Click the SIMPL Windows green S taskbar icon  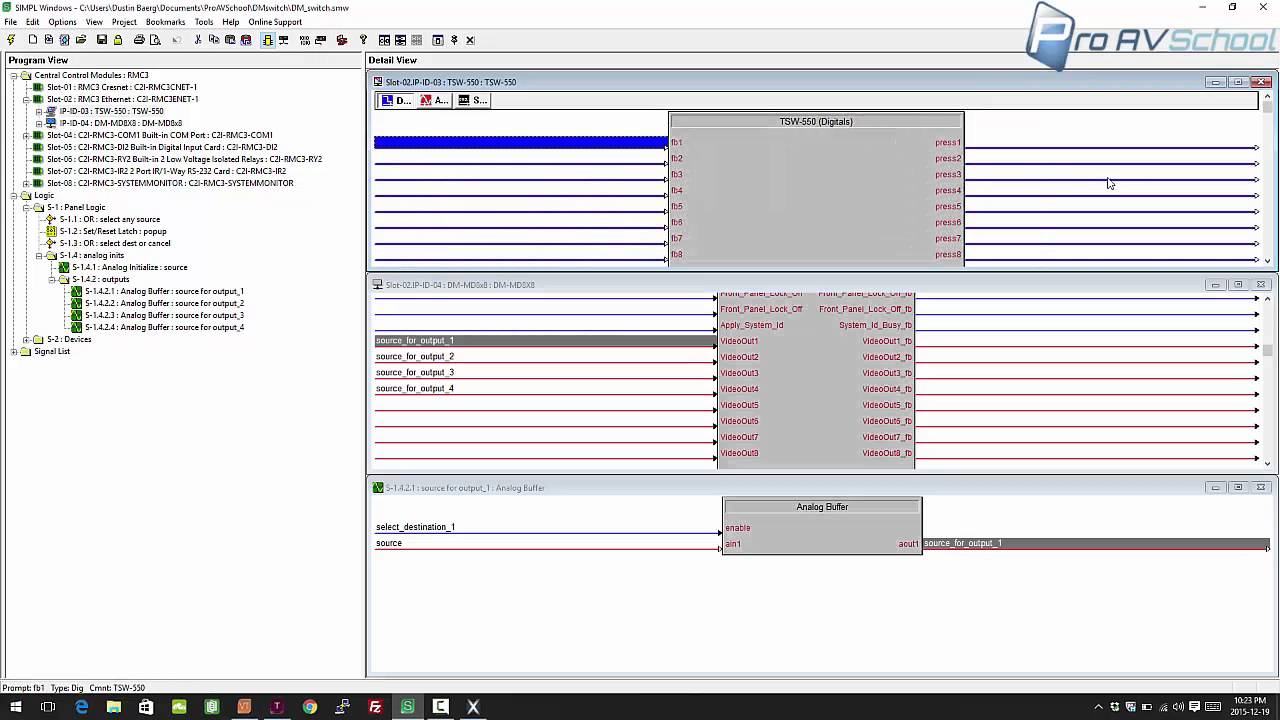point(407,707)
